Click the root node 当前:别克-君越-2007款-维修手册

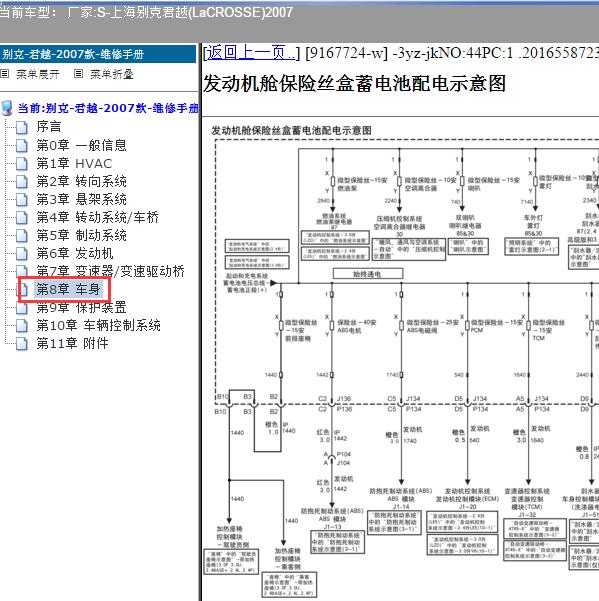point(108,108)
